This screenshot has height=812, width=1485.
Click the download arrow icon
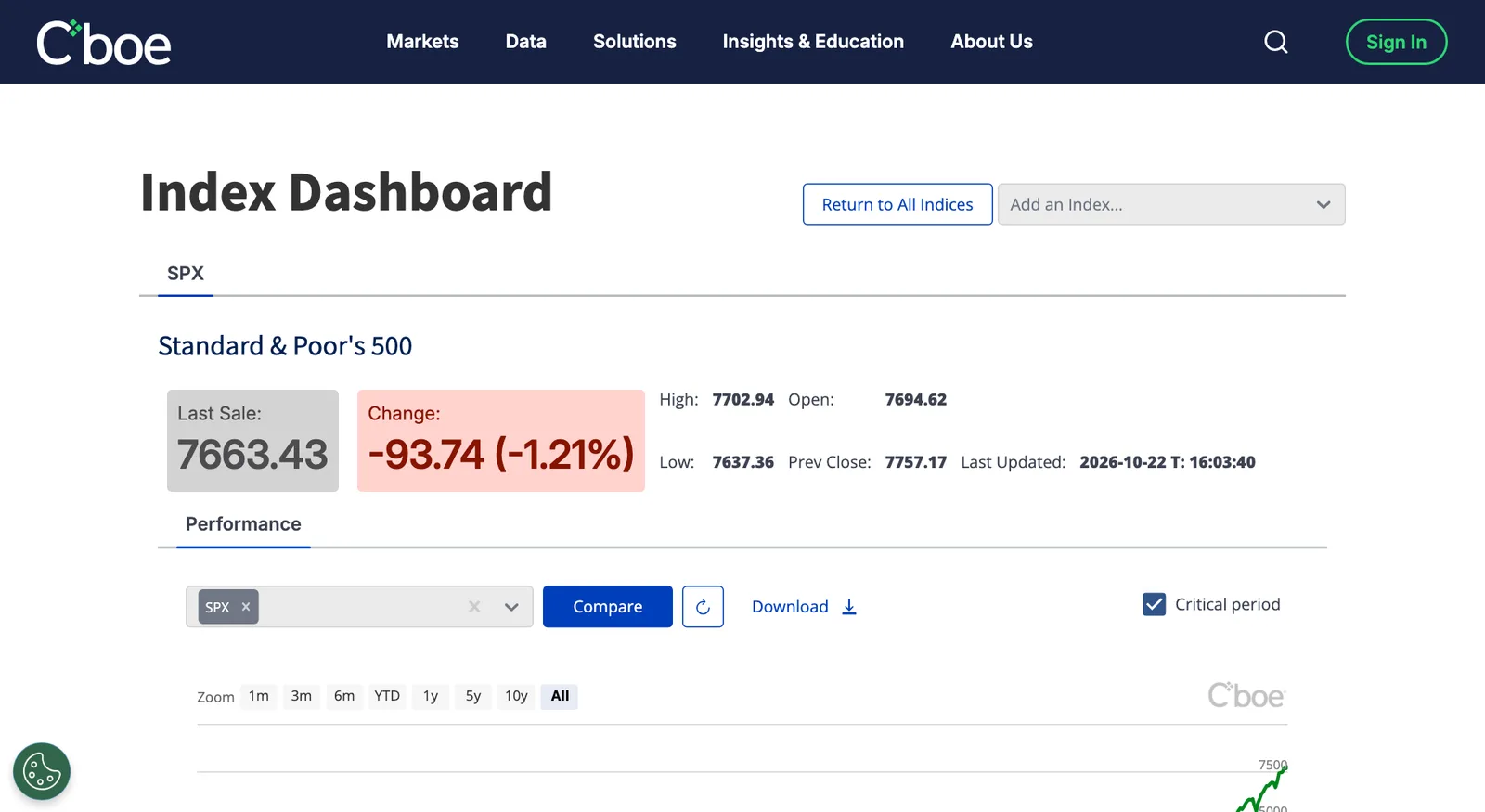click(x=849, y=607)
